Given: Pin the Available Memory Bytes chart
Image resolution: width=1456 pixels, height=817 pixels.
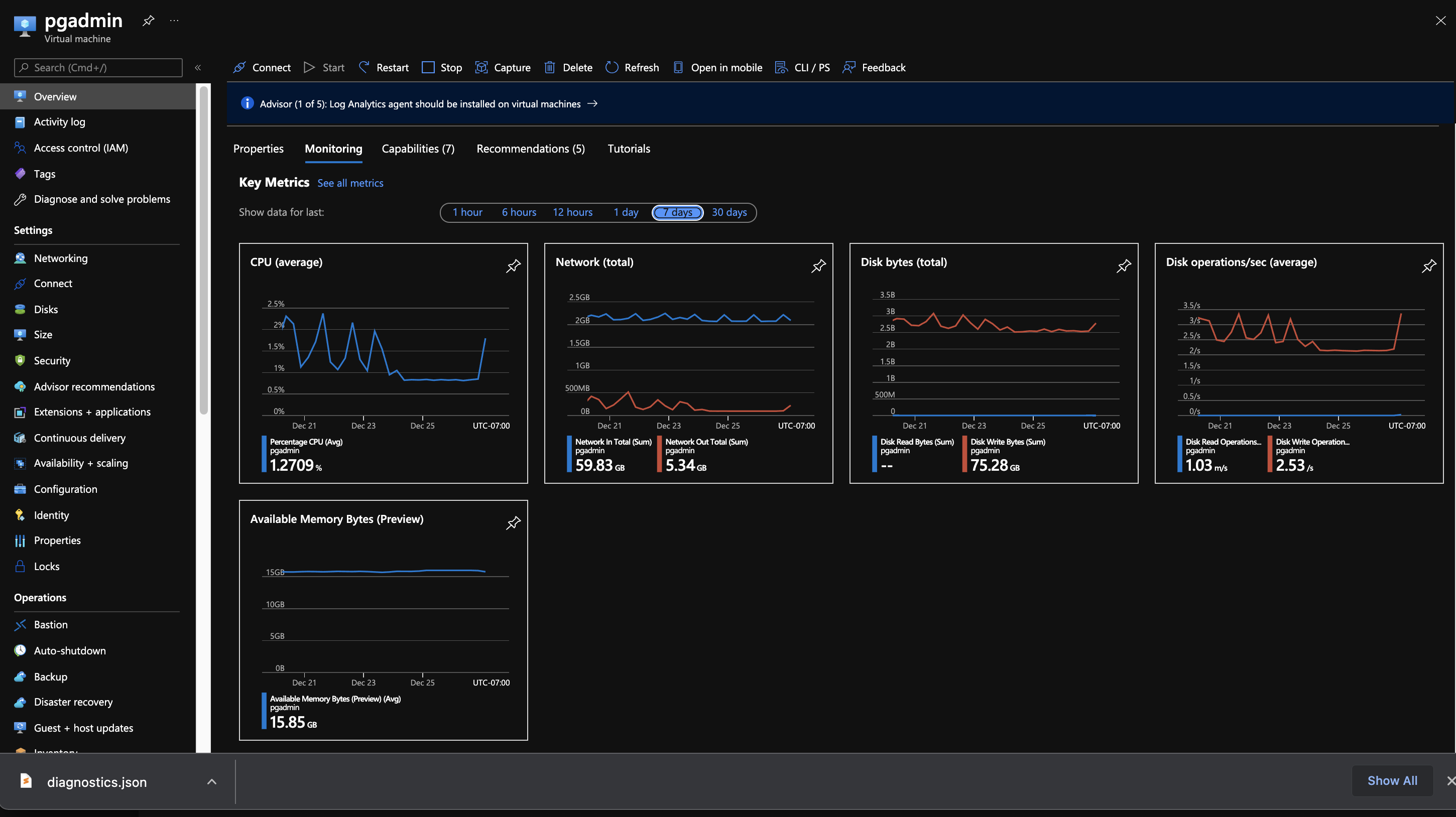Looking at the screenshot, I should pyautogui.click(x=513, y=523).
